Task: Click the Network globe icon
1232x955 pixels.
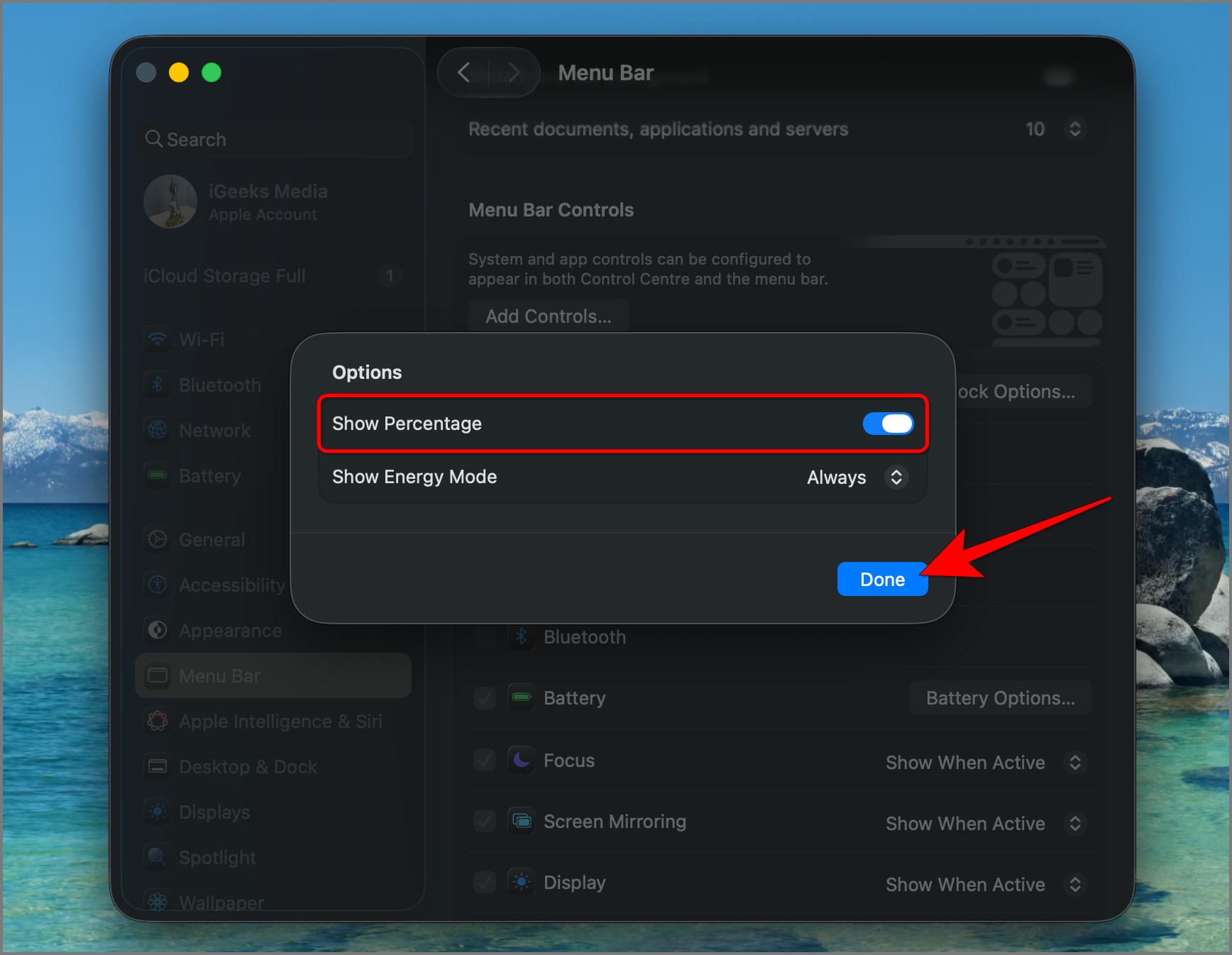Action: [157, 430]
